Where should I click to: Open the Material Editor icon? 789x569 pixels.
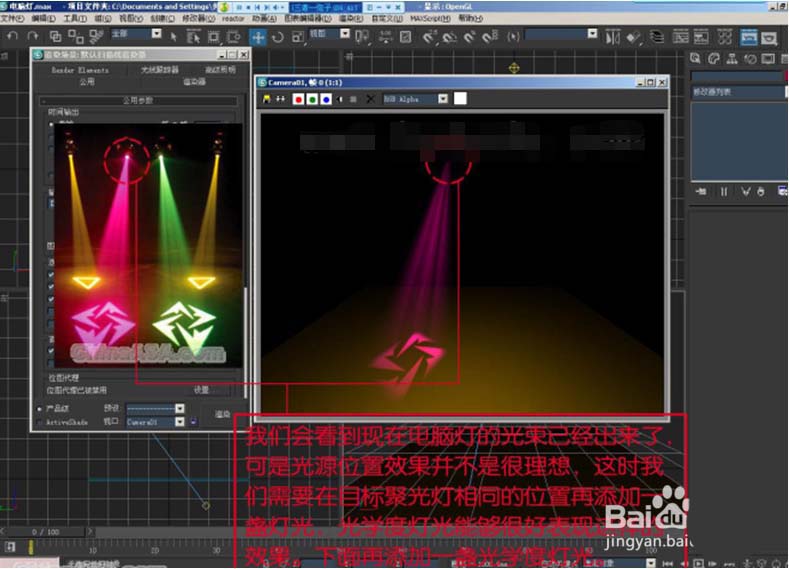[725, 37]
